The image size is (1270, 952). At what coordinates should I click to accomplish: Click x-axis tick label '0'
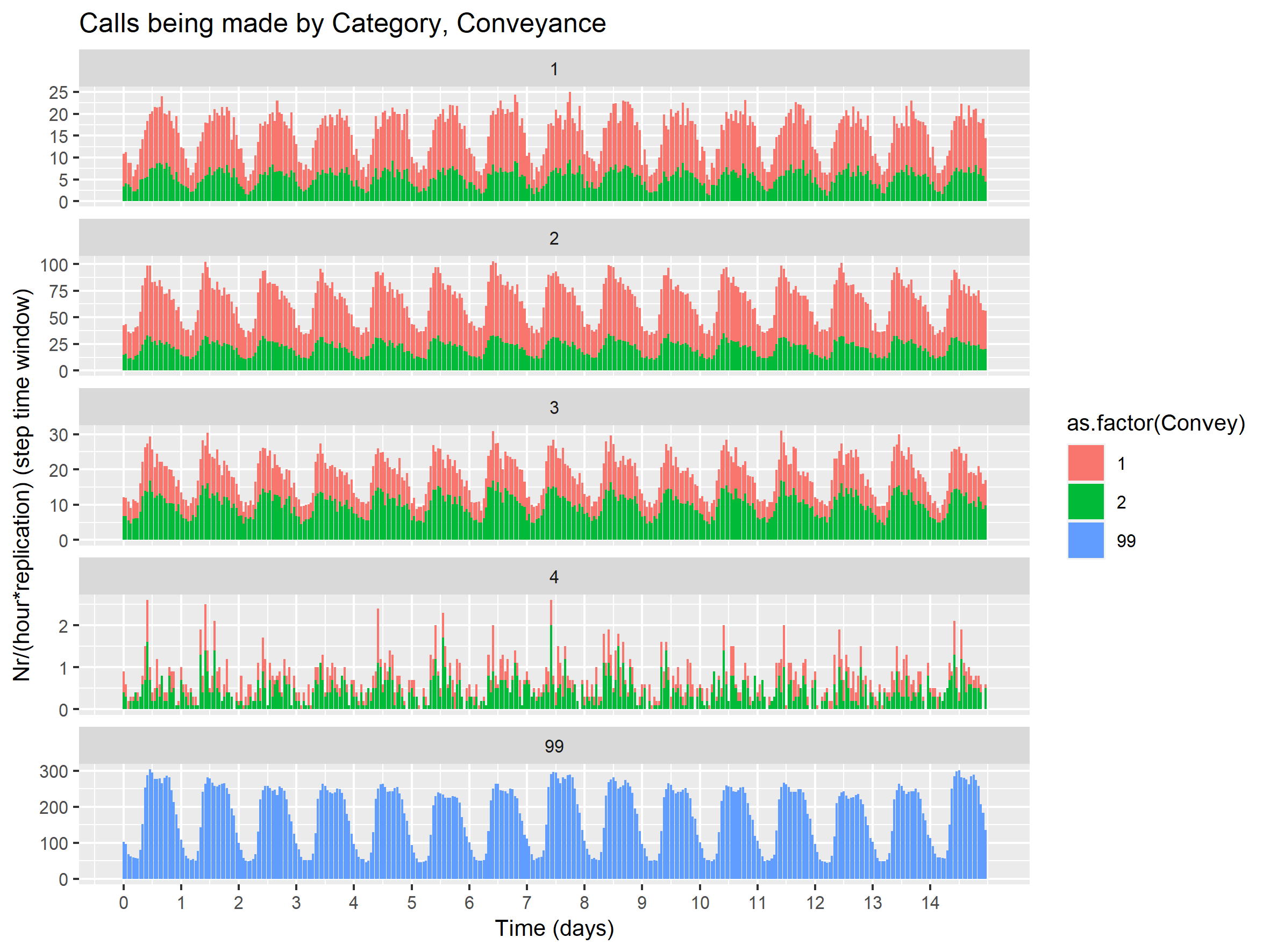(124, 903)
